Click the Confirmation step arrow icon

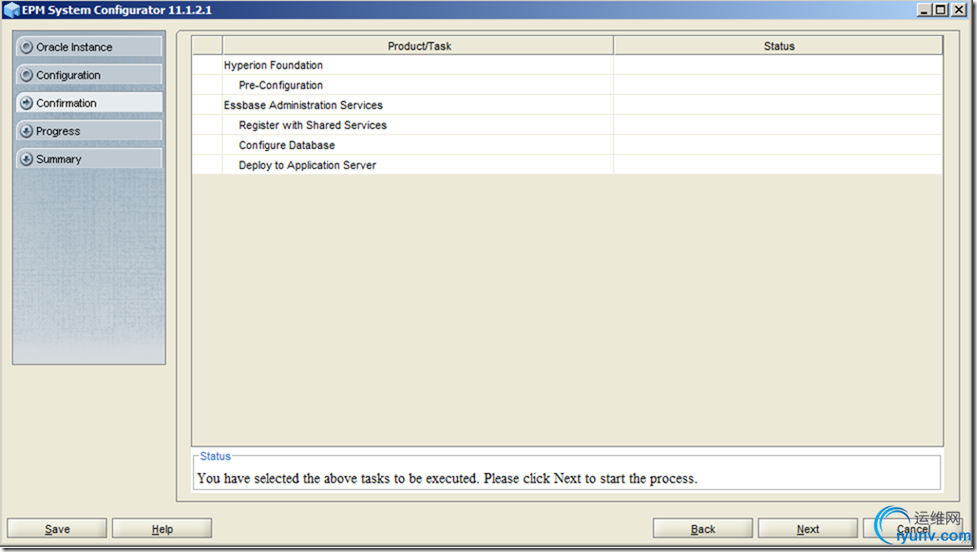point(26,103)
